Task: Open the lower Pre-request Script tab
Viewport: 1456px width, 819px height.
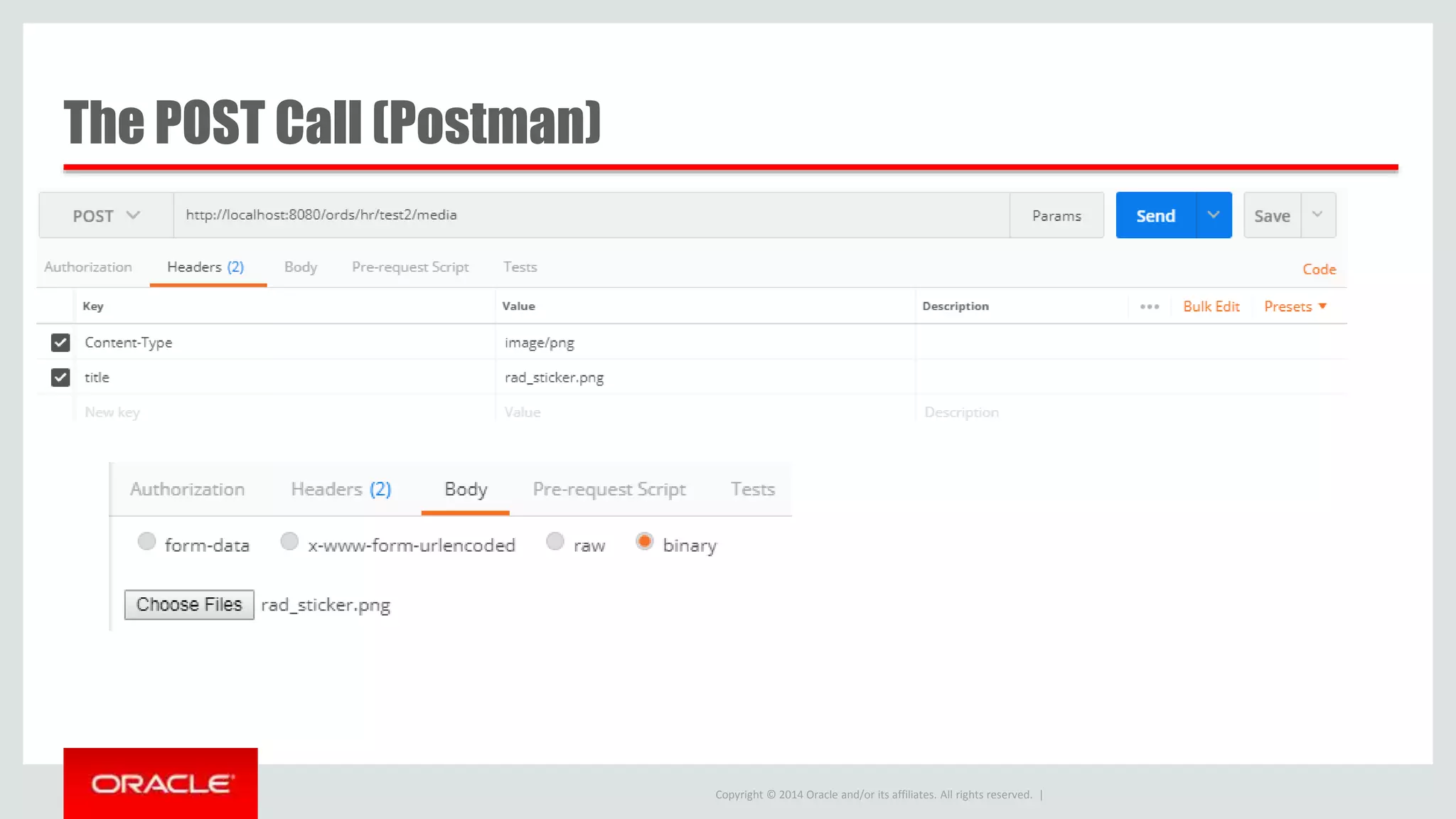Action: [x=609, y=490]
